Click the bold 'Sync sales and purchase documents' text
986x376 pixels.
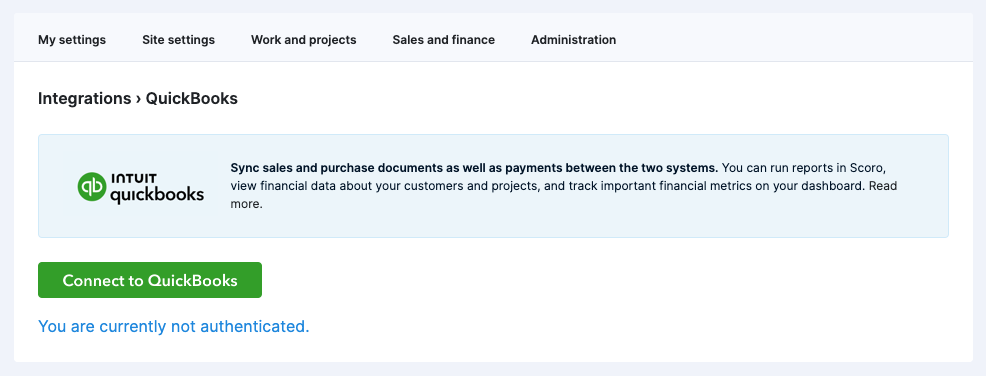474,168
